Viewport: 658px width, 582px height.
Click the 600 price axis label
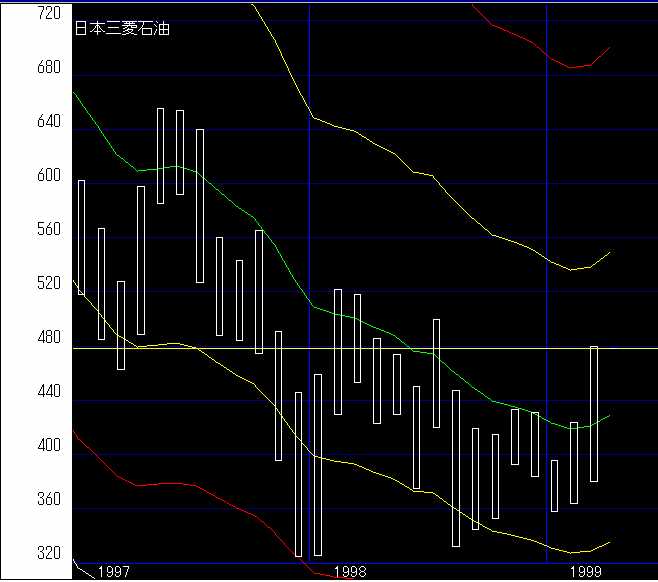click(x=48, y=176)
